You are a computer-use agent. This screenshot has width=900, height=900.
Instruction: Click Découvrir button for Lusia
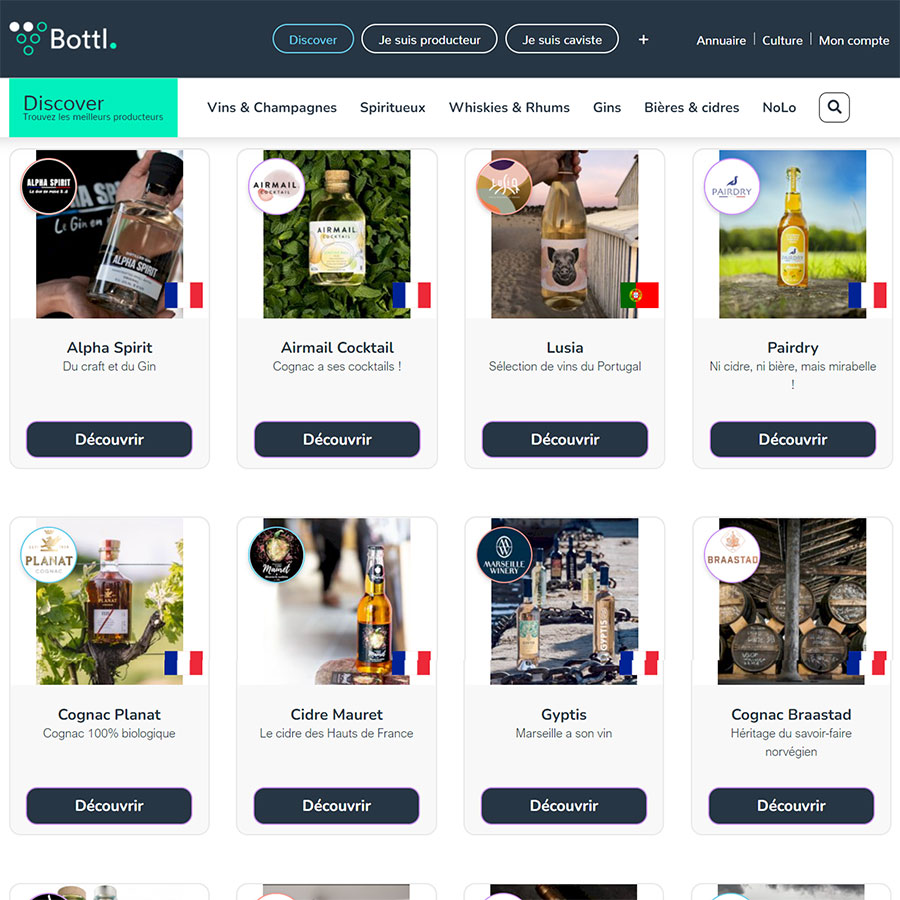[x=565, y=439]
